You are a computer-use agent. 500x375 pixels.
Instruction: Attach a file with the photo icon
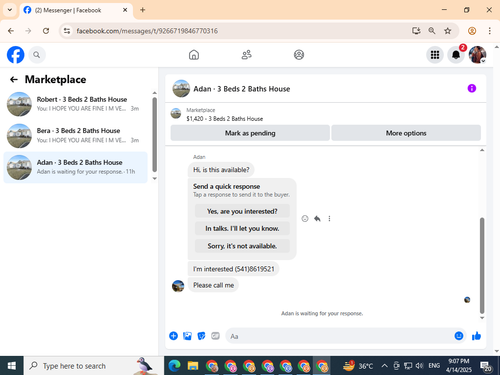tap(187, 336)
